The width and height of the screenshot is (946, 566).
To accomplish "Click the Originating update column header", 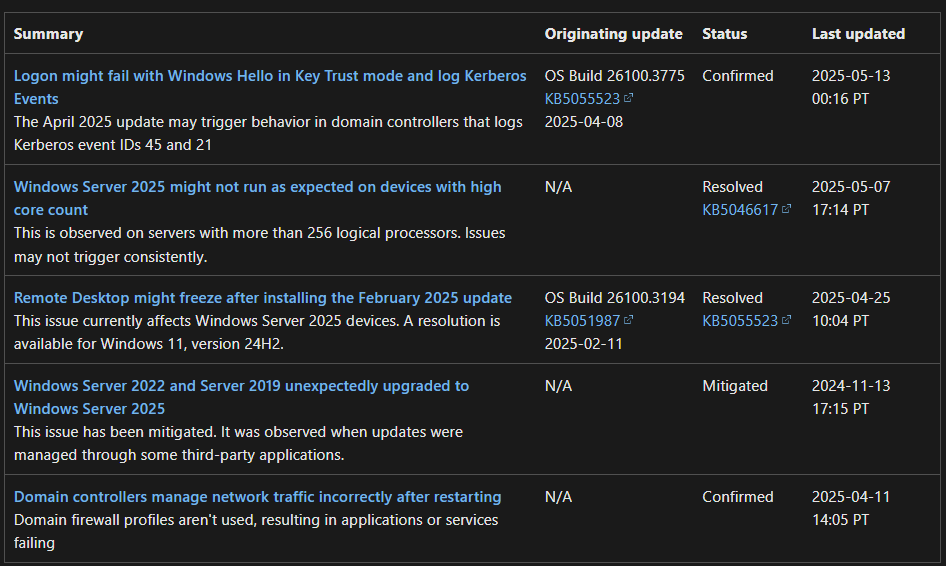I will tap(614, 34).
